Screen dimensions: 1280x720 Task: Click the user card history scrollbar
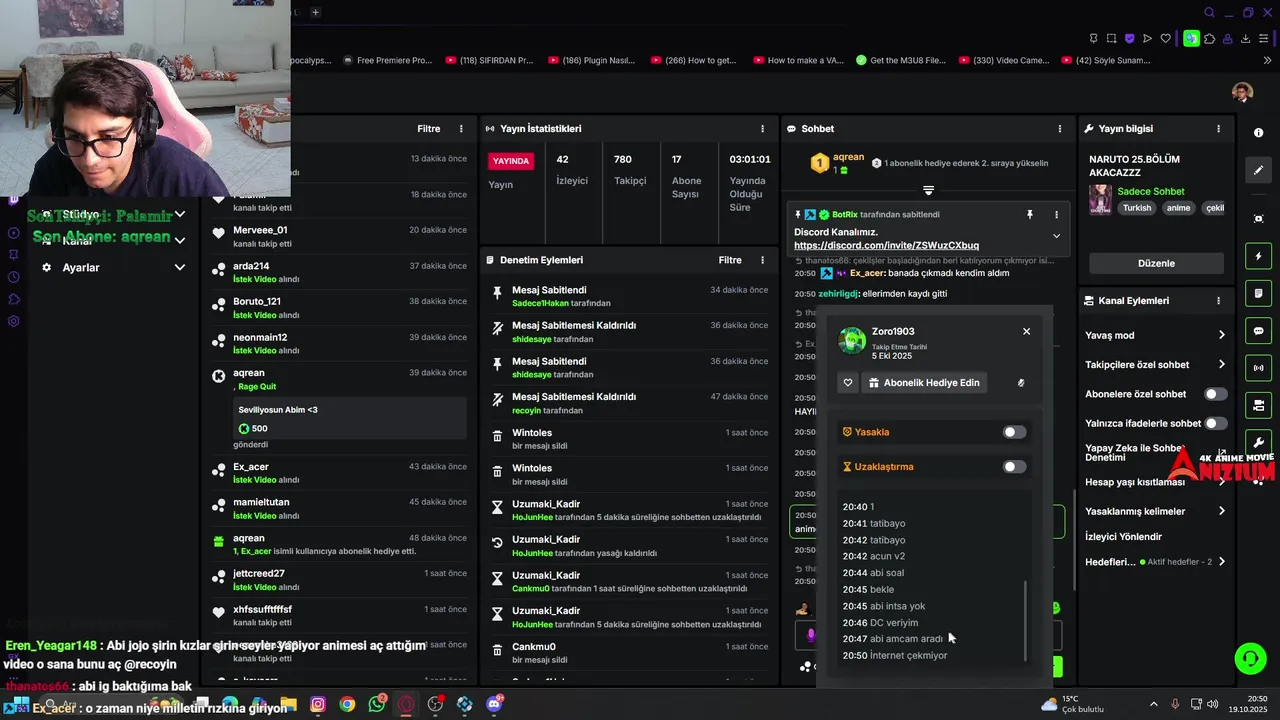pyautogui.click(x=1026, y=620)
